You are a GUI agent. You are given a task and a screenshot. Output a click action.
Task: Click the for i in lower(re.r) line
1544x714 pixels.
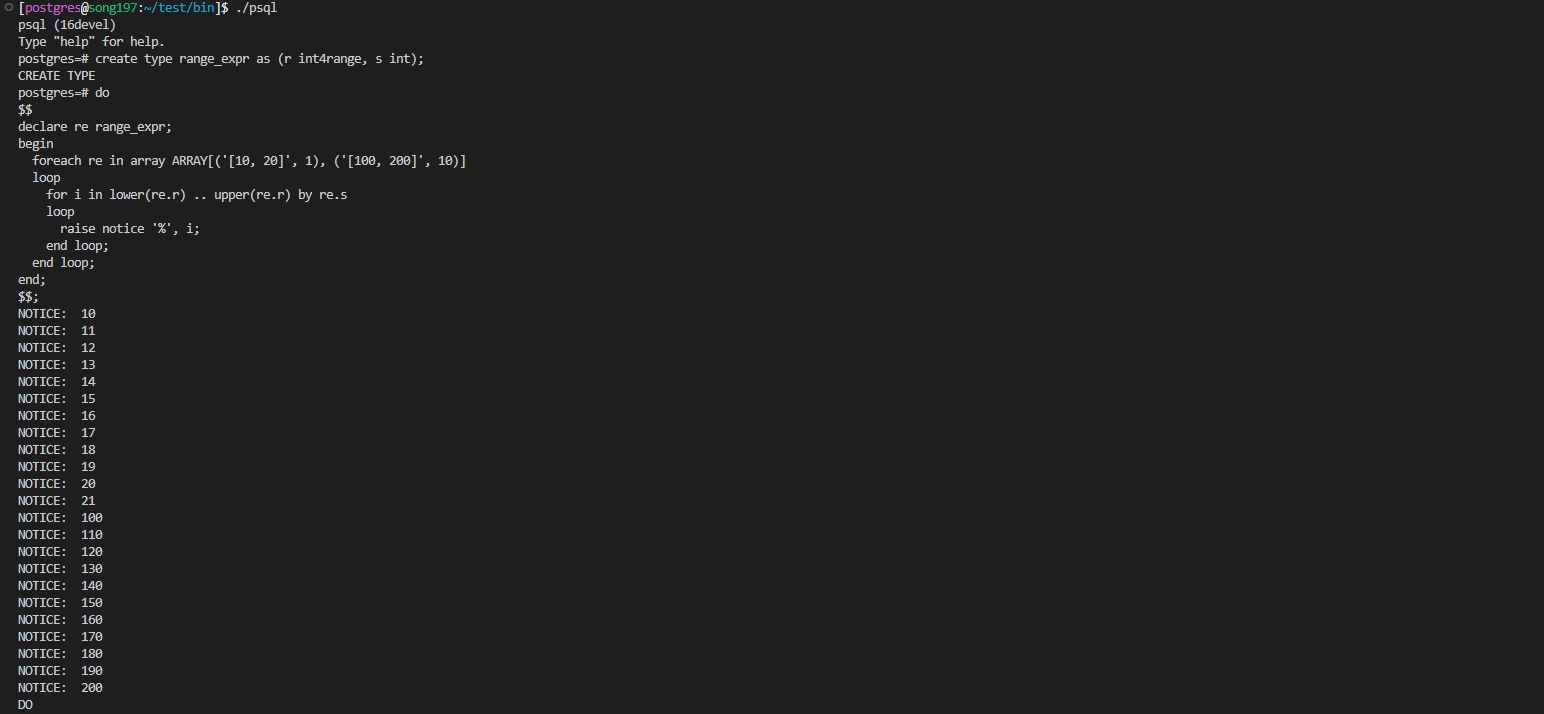(x=196, y=195)
